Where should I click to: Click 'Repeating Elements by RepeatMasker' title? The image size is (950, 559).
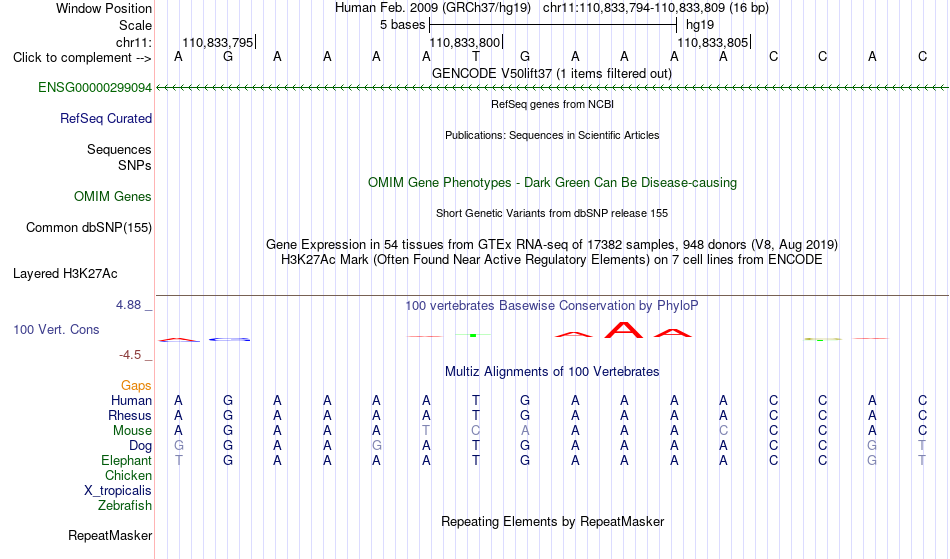coord(553,522)
